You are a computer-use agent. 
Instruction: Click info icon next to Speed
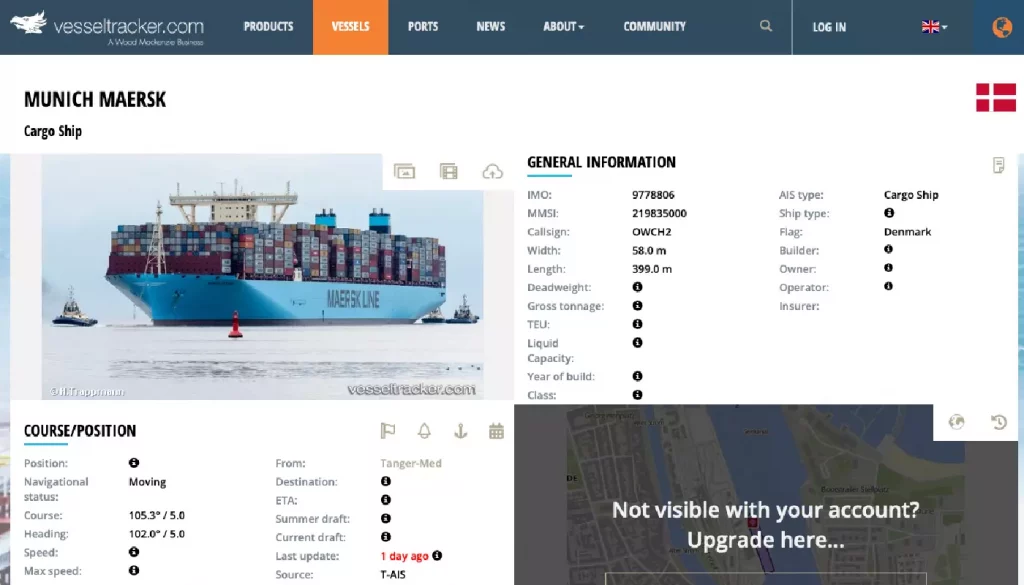pos(134,552)
